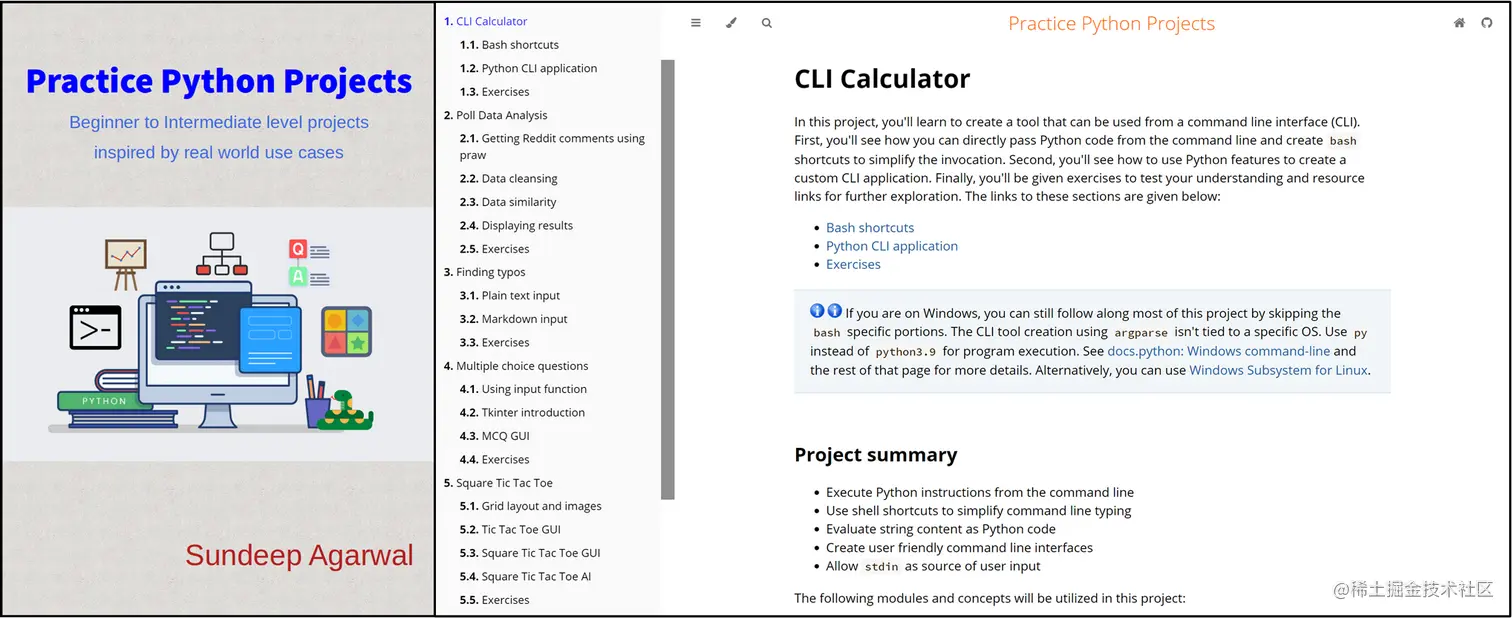Toggle the sidebar with the hamburger icon
Screen dimensions: 1512x618
(696, 23)
